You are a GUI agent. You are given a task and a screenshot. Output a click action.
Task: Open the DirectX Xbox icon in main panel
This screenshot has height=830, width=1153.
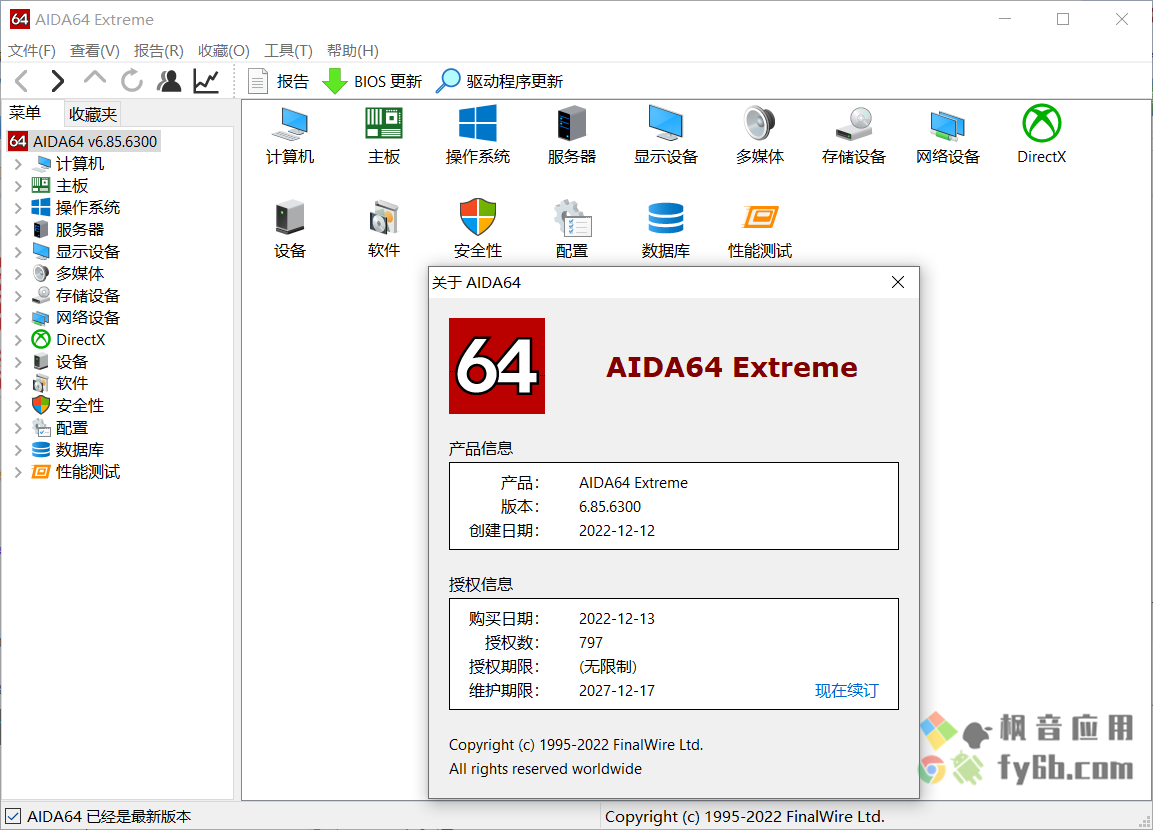[x=1041, y=135]
